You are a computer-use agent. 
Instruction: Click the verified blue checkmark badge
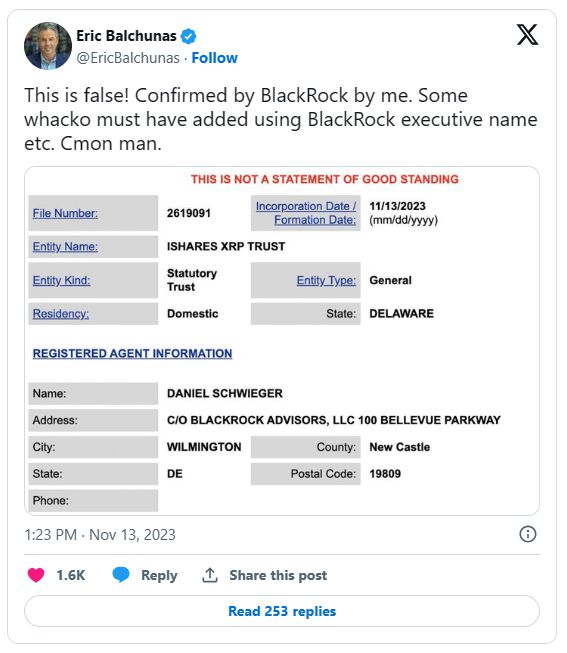[188, 36]
